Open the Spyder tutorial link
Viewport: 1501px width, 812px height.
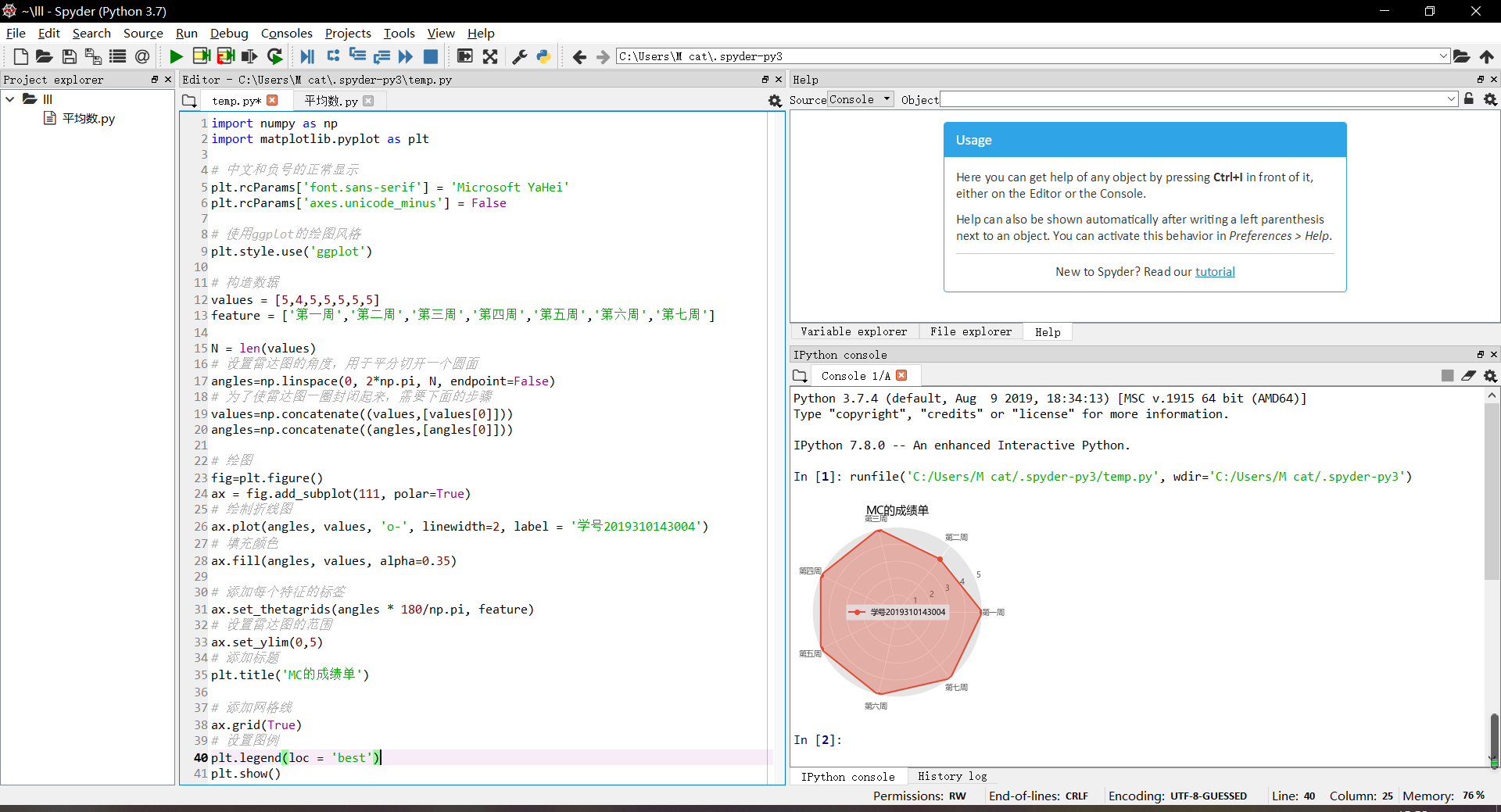[x=1215, y=271]
